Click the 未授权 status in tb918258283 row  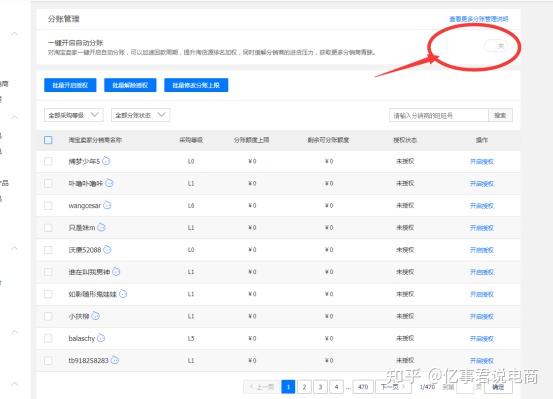[405, 361]
